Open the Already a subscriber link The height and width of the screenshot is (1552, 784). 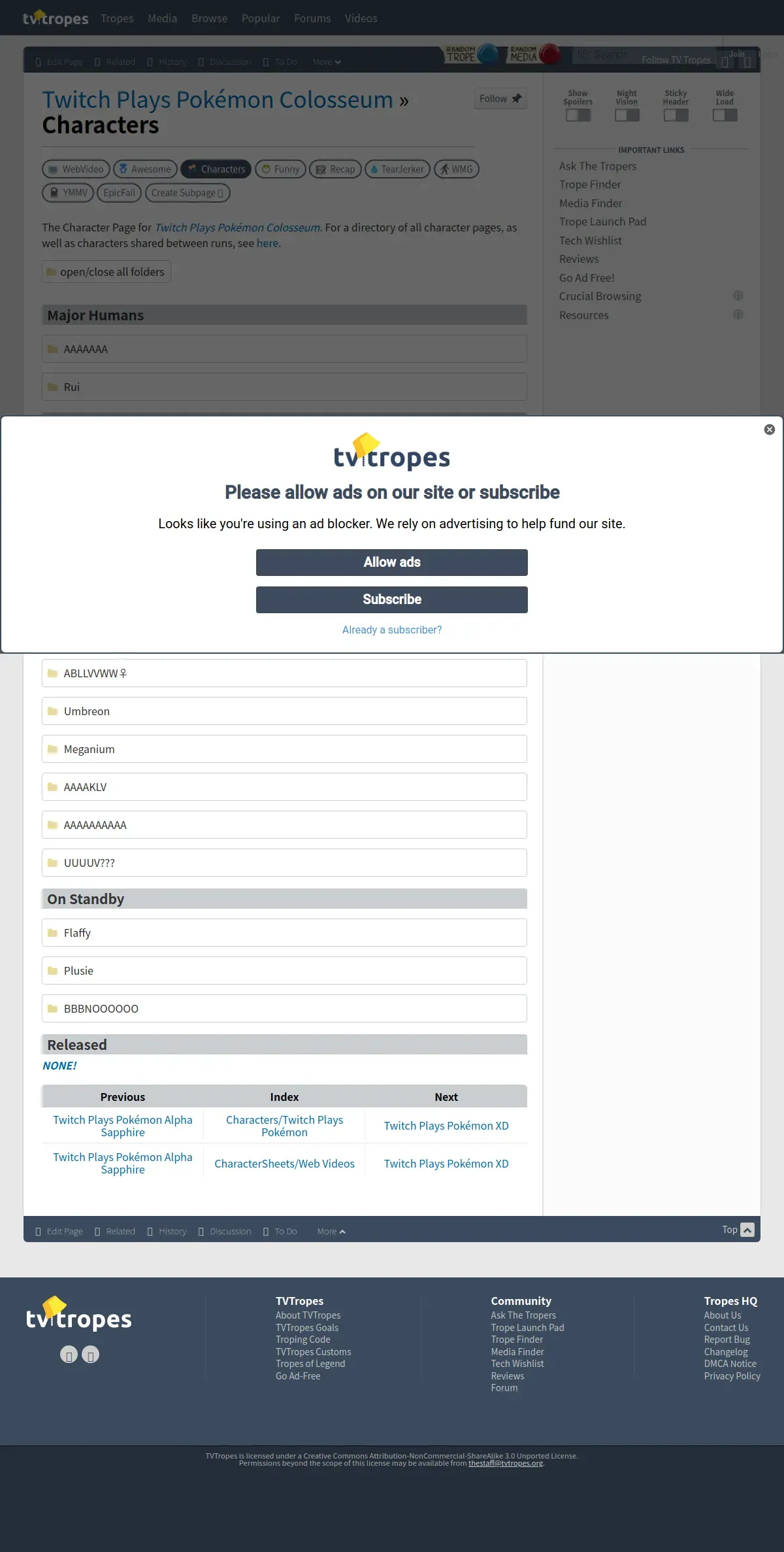tap(392, 630)
